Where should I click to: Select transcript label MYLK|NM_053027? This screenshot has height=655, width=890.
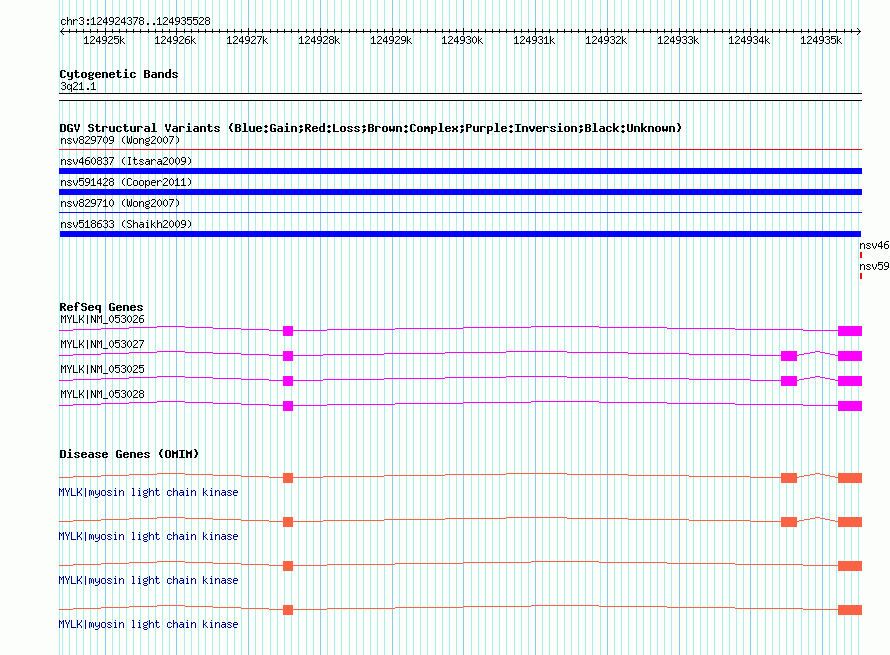102,345
